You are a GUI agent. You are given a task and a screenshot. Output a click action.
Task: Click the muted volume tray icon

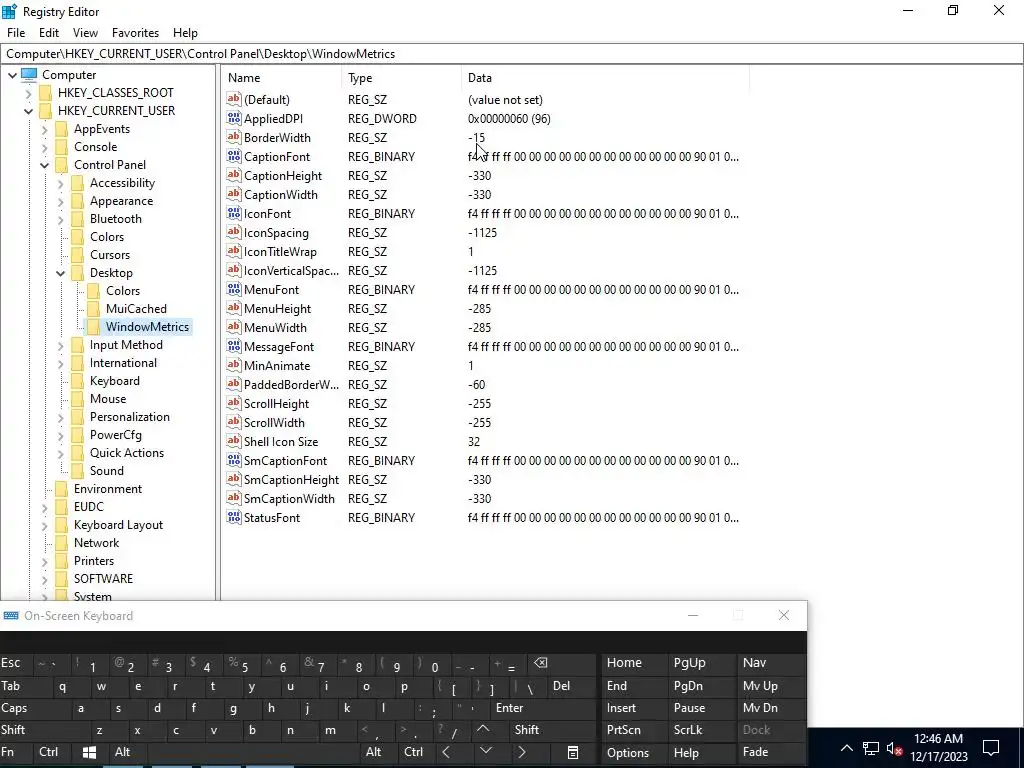point(894,748)
